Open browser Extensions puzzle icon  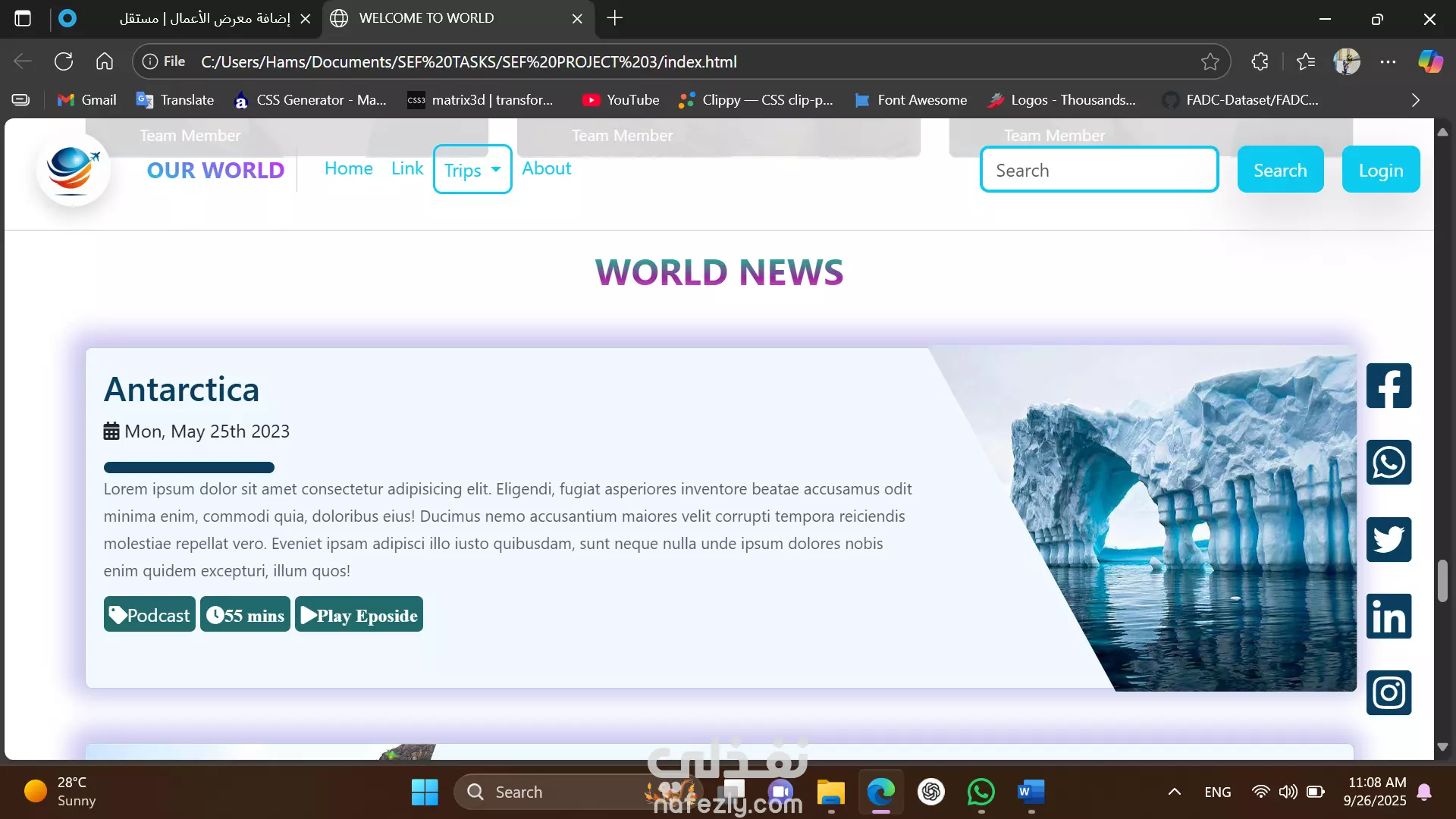tap(1260, 62)
